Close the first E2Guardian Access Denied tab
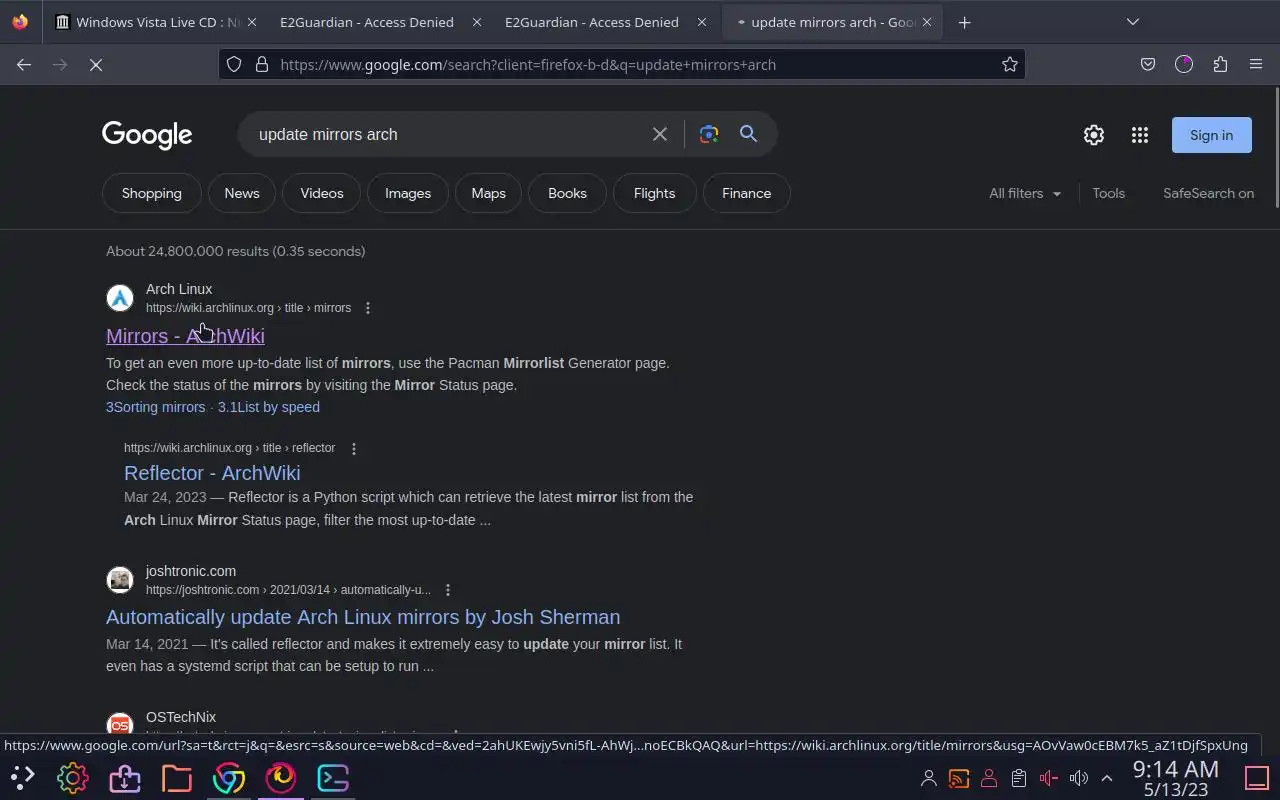 point(476,22)
